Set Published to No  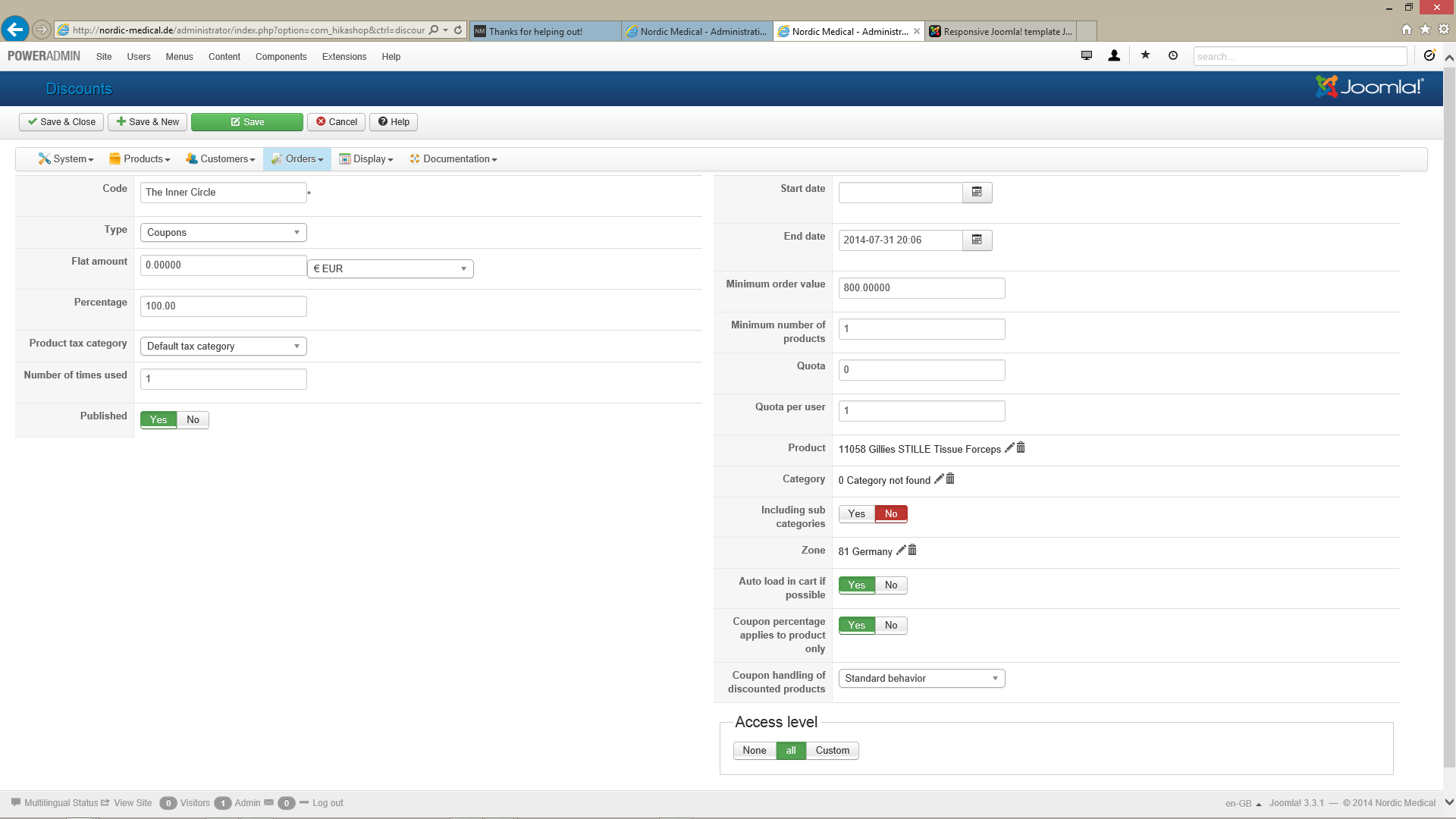coord(193,419)
